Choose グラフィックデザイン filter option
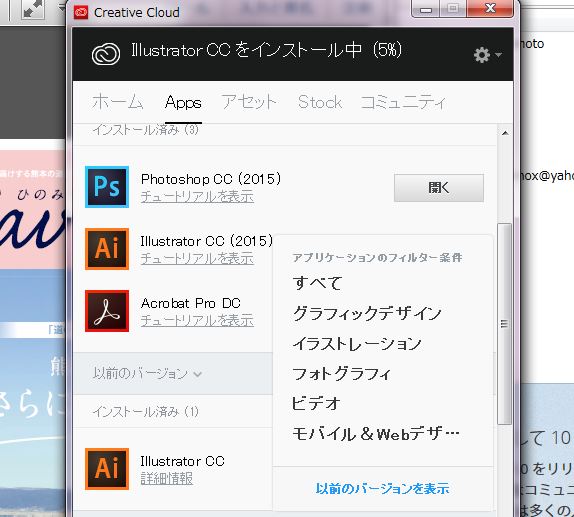 (367, 313)
